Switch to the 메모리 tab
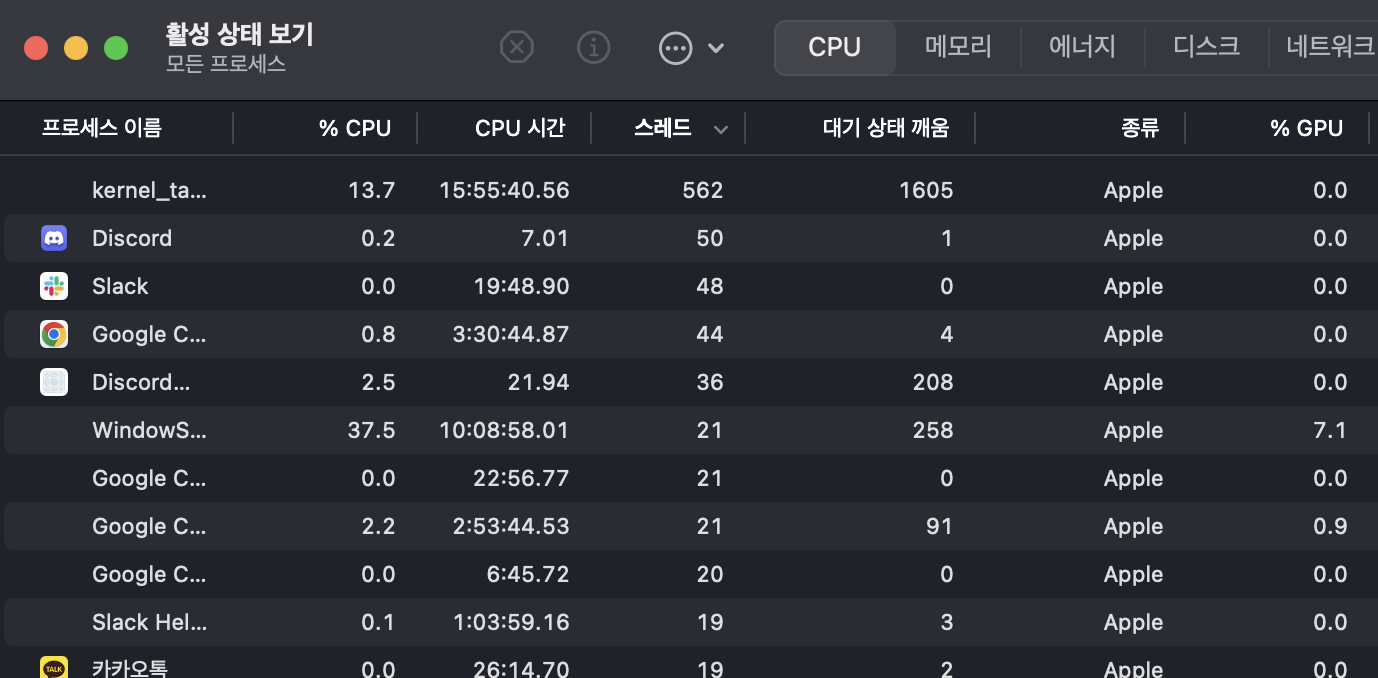This screenshot has width=1378, height=678. point(958,47)
